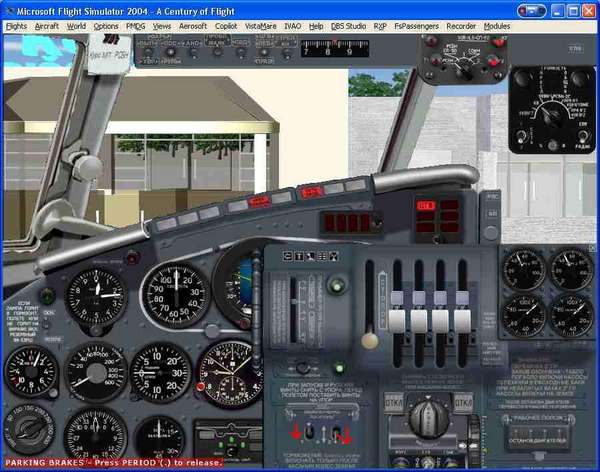Open the Aircraft menu
This screenshot has width=600, height=472.
tap(46, 25)
